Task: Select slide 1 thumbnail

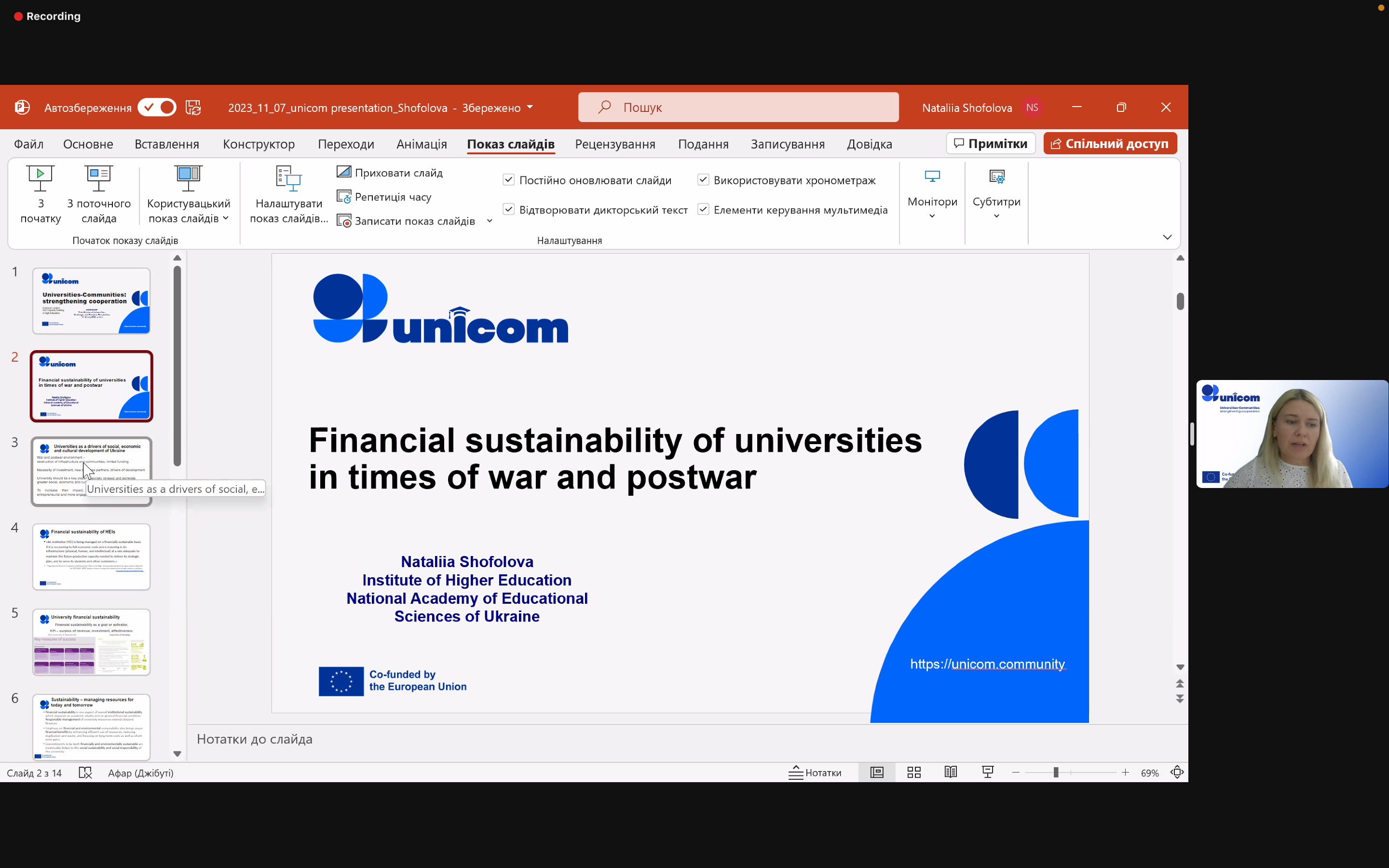Action: (x=91, y=301)
